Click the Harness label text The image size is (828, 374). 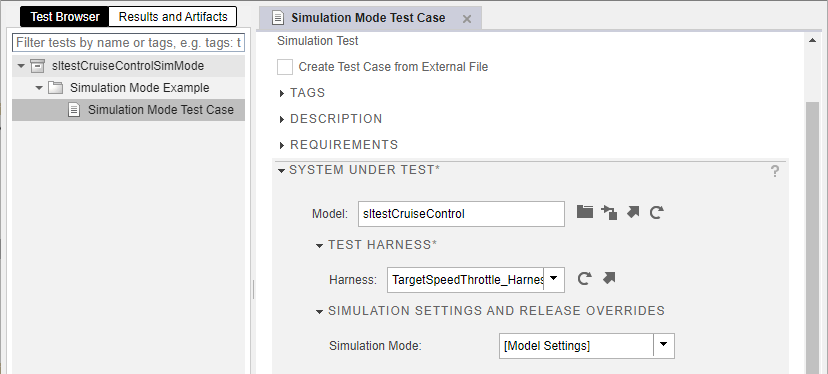coord(353,279)
